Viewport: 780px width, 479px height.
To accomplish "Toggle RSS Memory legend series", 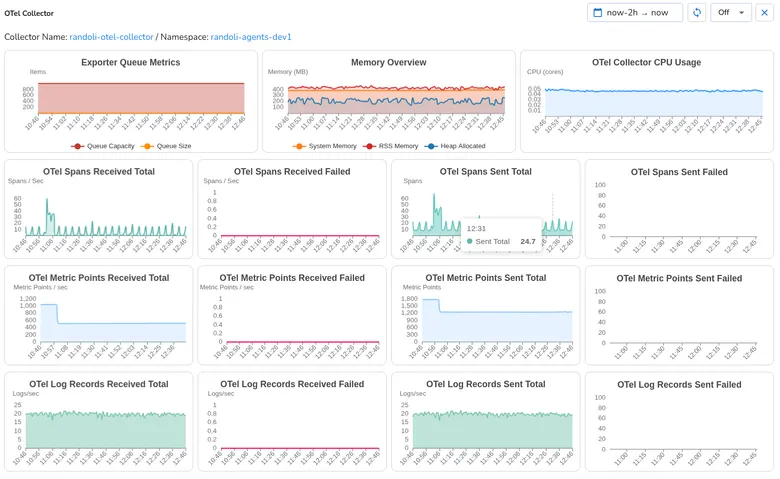I will [391, 146].
